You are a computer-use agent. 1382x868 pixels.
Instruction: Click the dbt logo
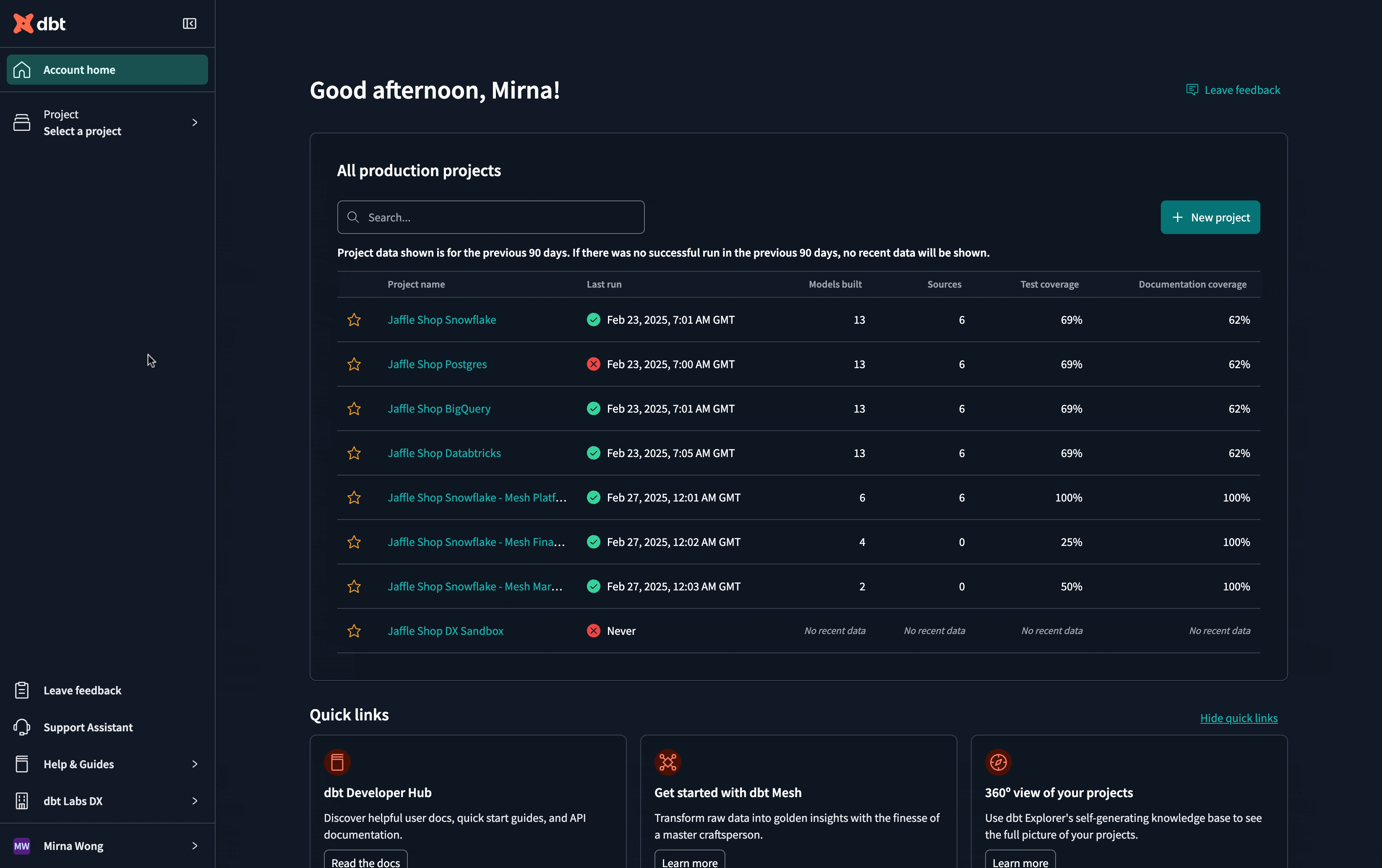point(39,23)
